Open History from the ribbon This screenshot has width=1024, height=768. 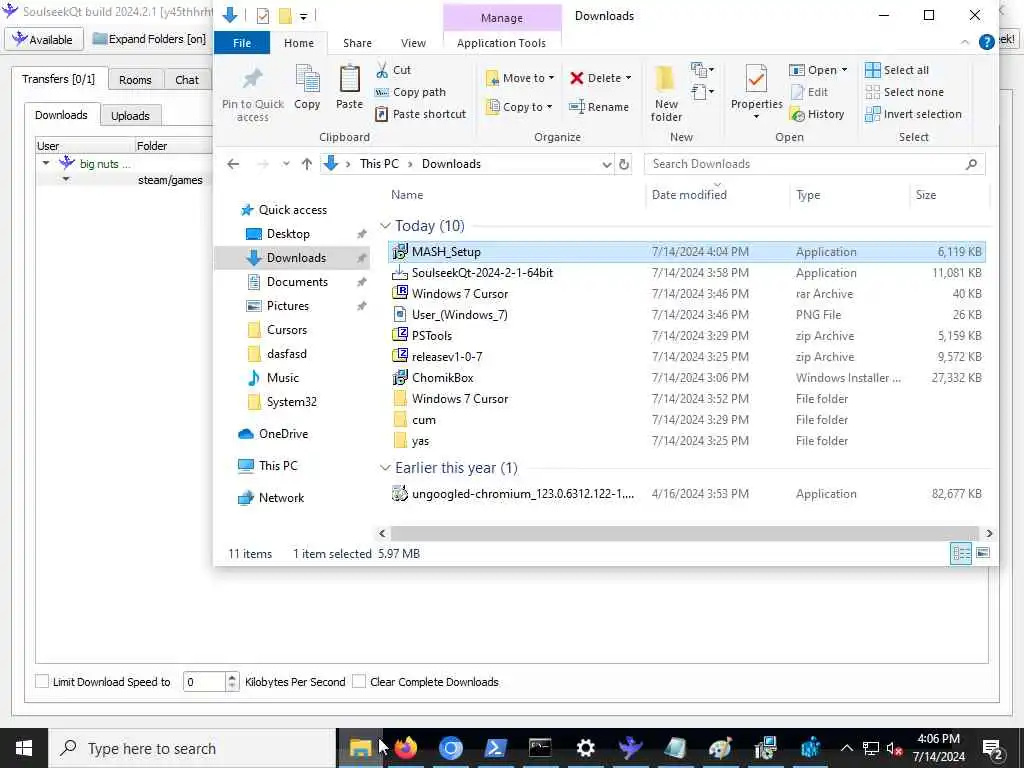pos(818,114)
